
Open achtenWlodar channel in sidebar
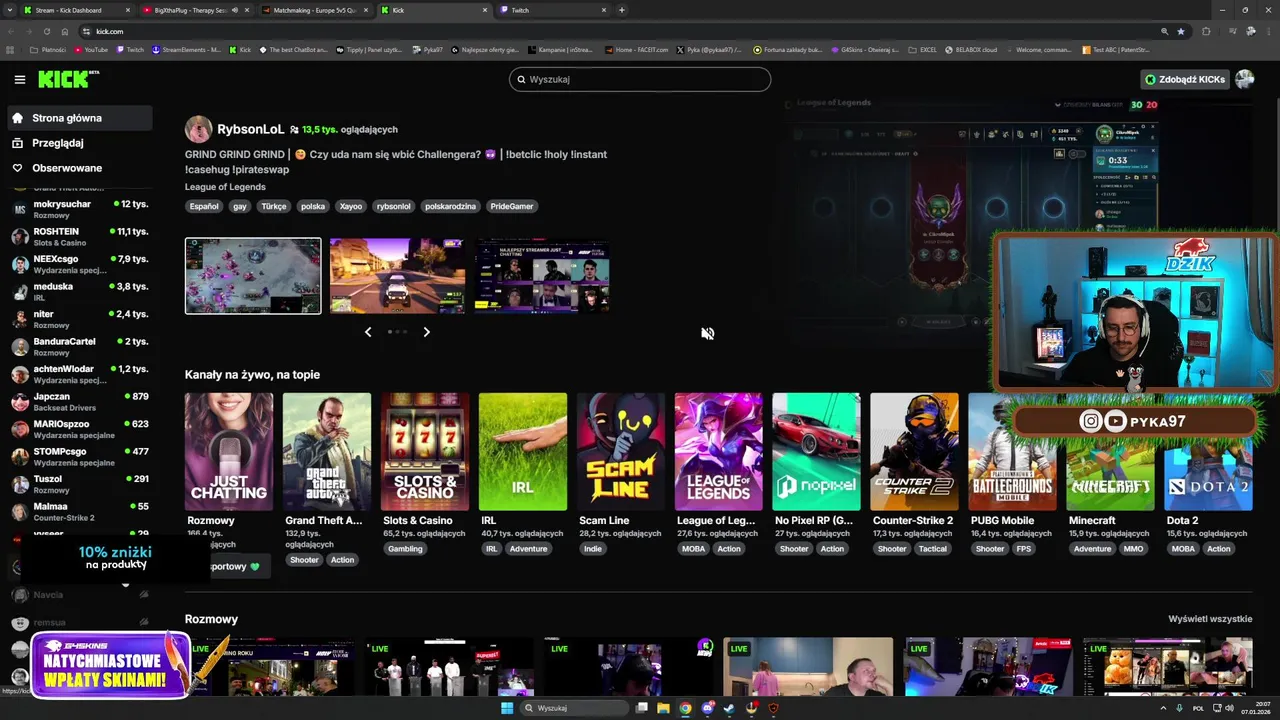[78, 374]
